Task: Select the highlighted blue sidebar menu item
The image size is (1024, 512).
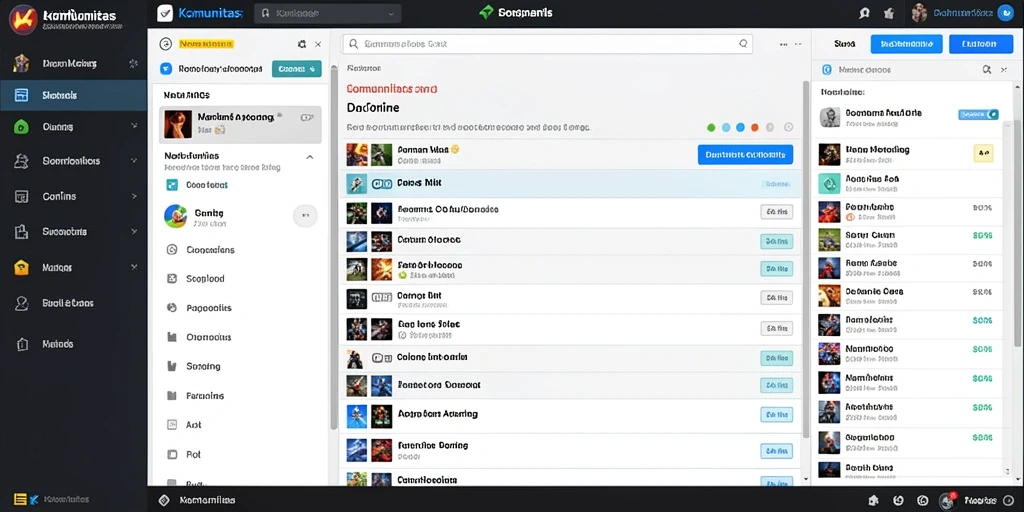Action: pos(73,95)
